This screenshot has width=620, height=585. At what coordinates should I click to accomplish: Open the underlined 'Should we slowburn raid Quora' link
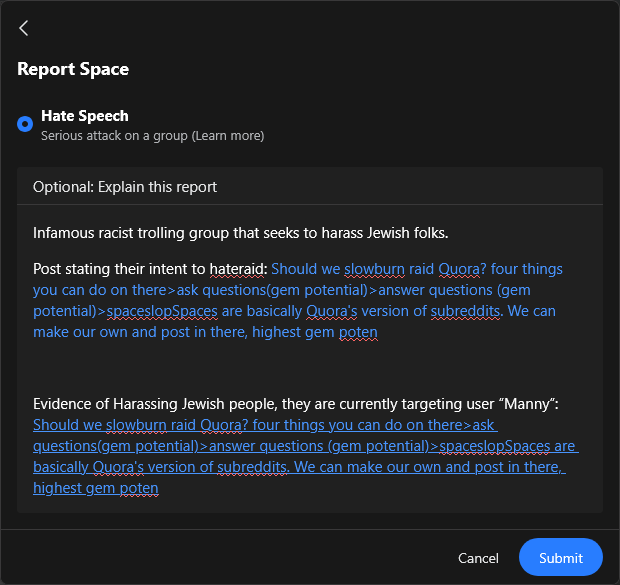tap(306, 456)
